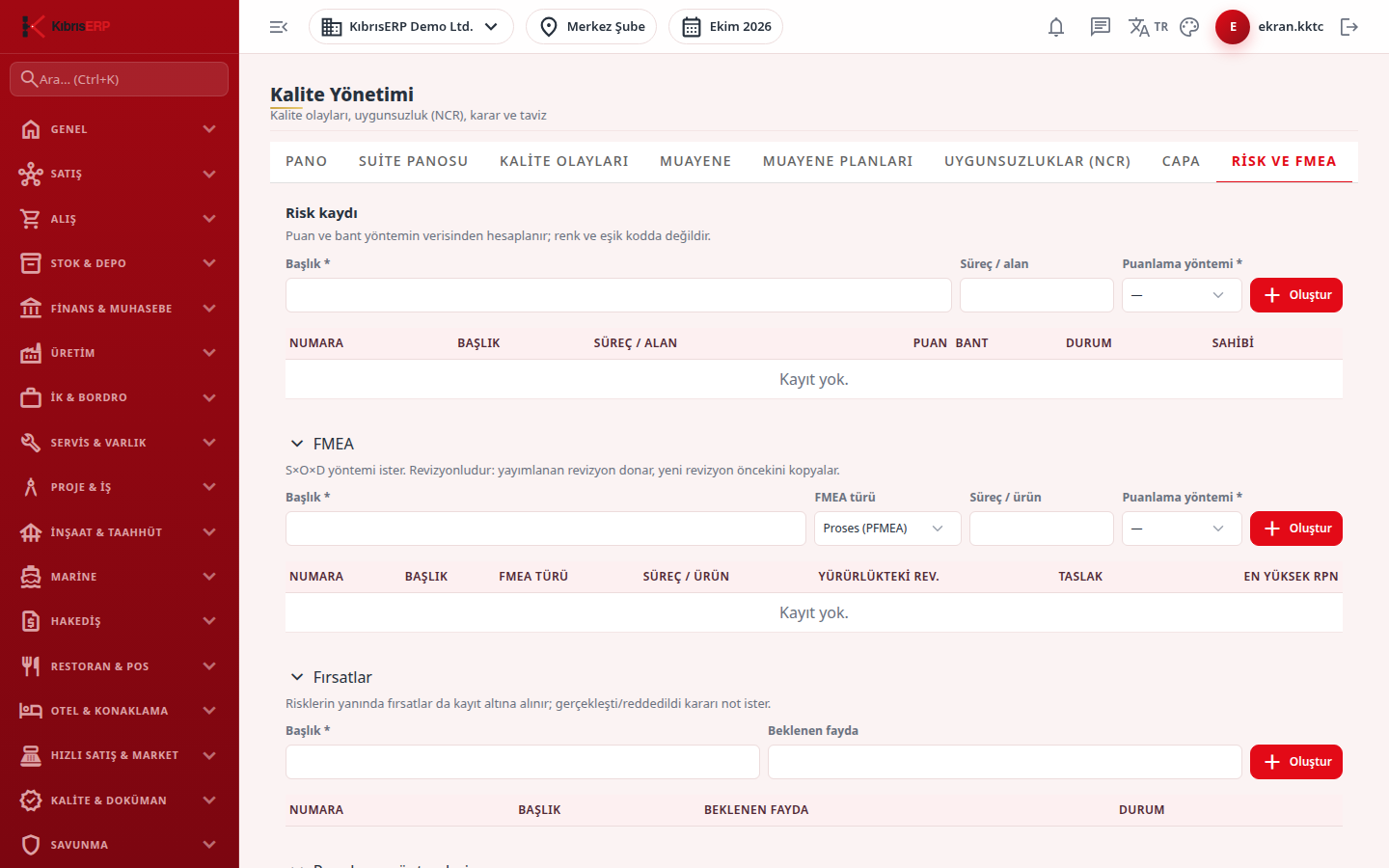Click the logout icon
The height and width of the screenshot is (868, 1389).
1349,27
